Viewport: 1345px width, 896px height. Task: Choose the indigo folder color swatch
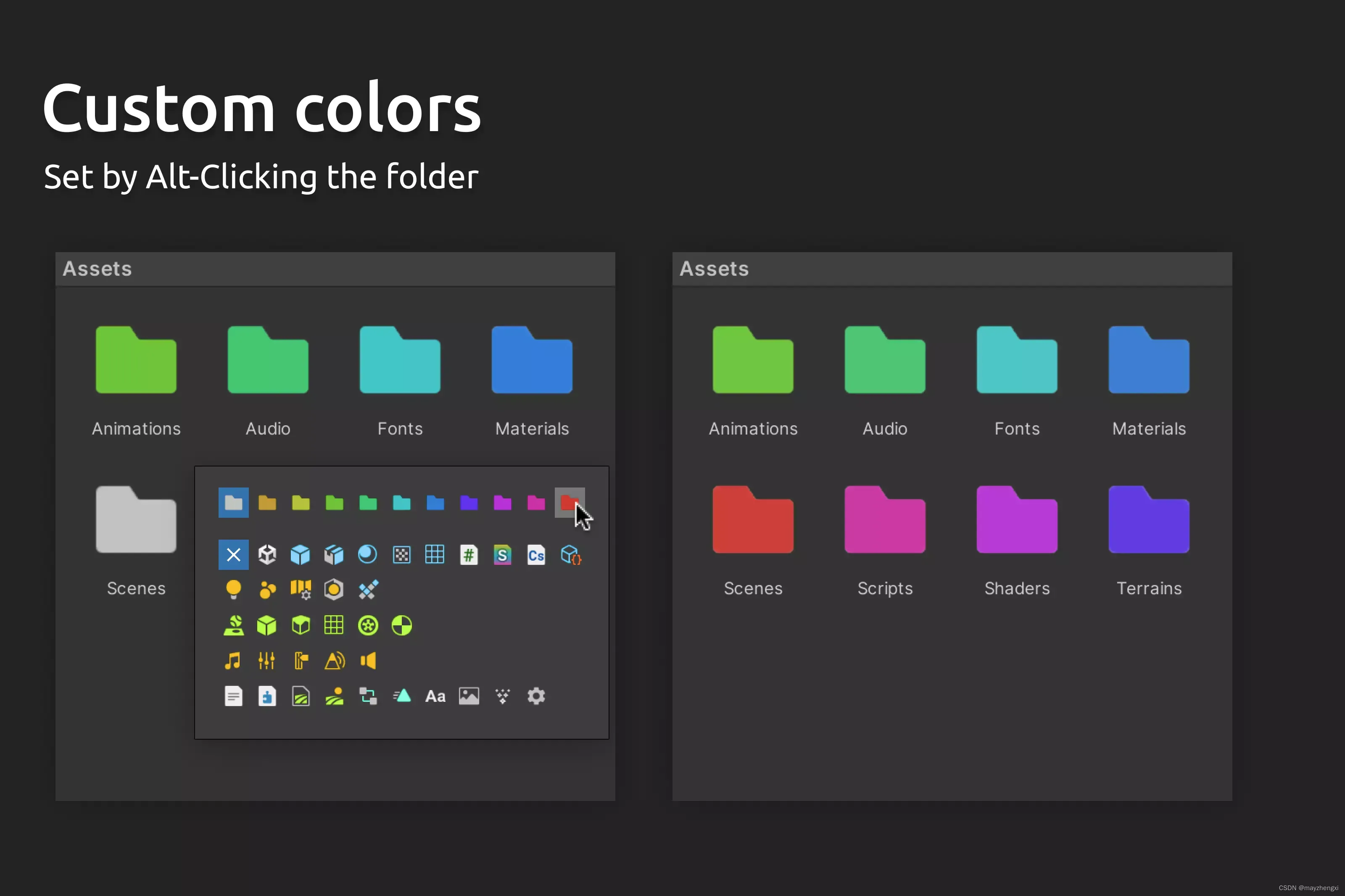click(469, 502)
